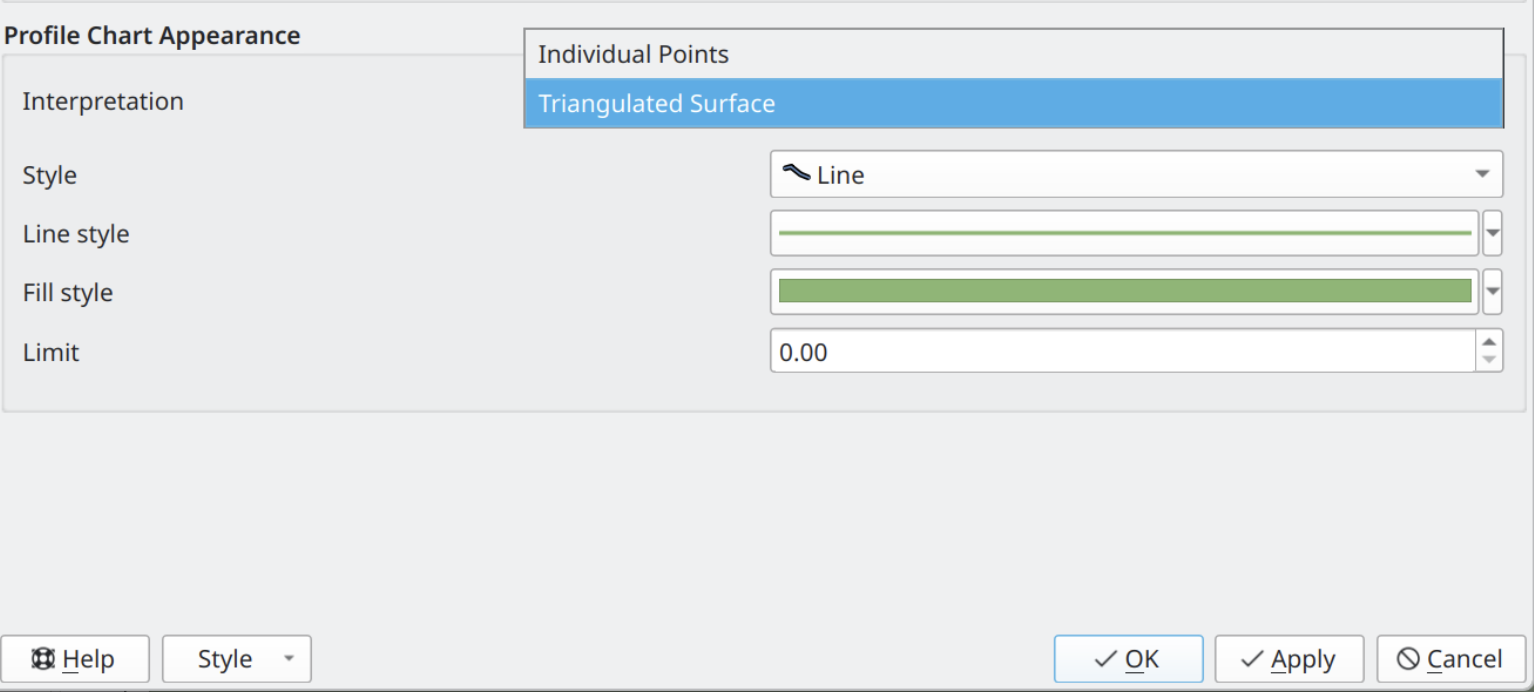Decrease Limit with the down arrow

(1489, 361)
